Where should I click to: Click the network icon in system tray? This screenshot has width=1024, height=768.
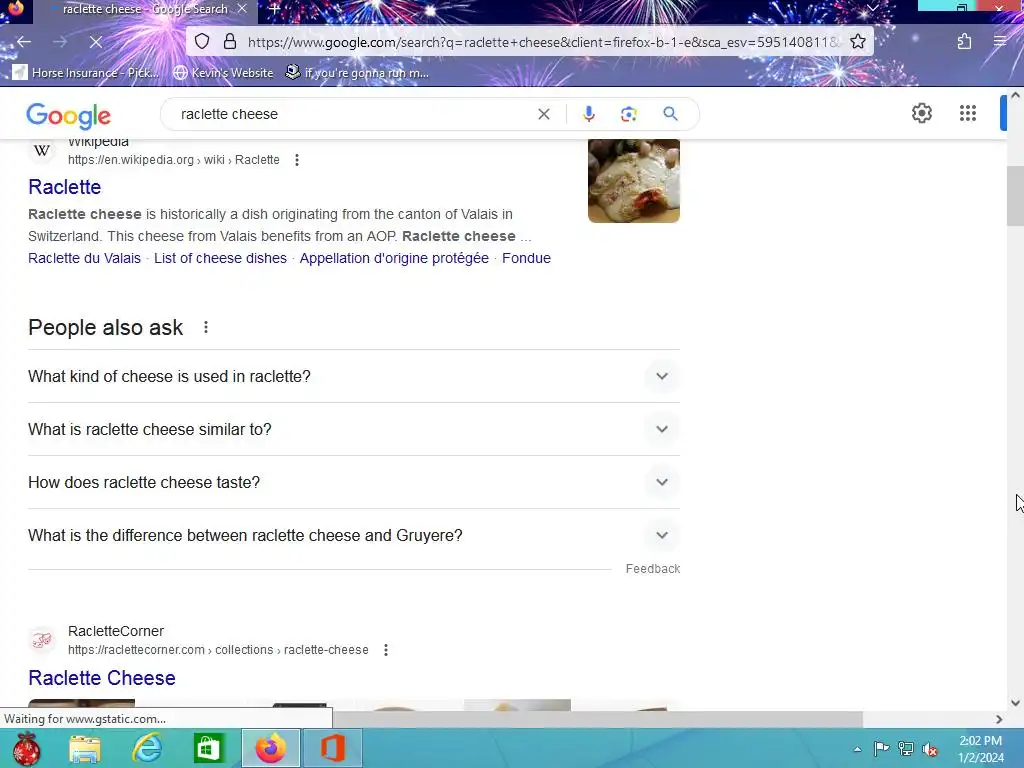pos(905,748)
